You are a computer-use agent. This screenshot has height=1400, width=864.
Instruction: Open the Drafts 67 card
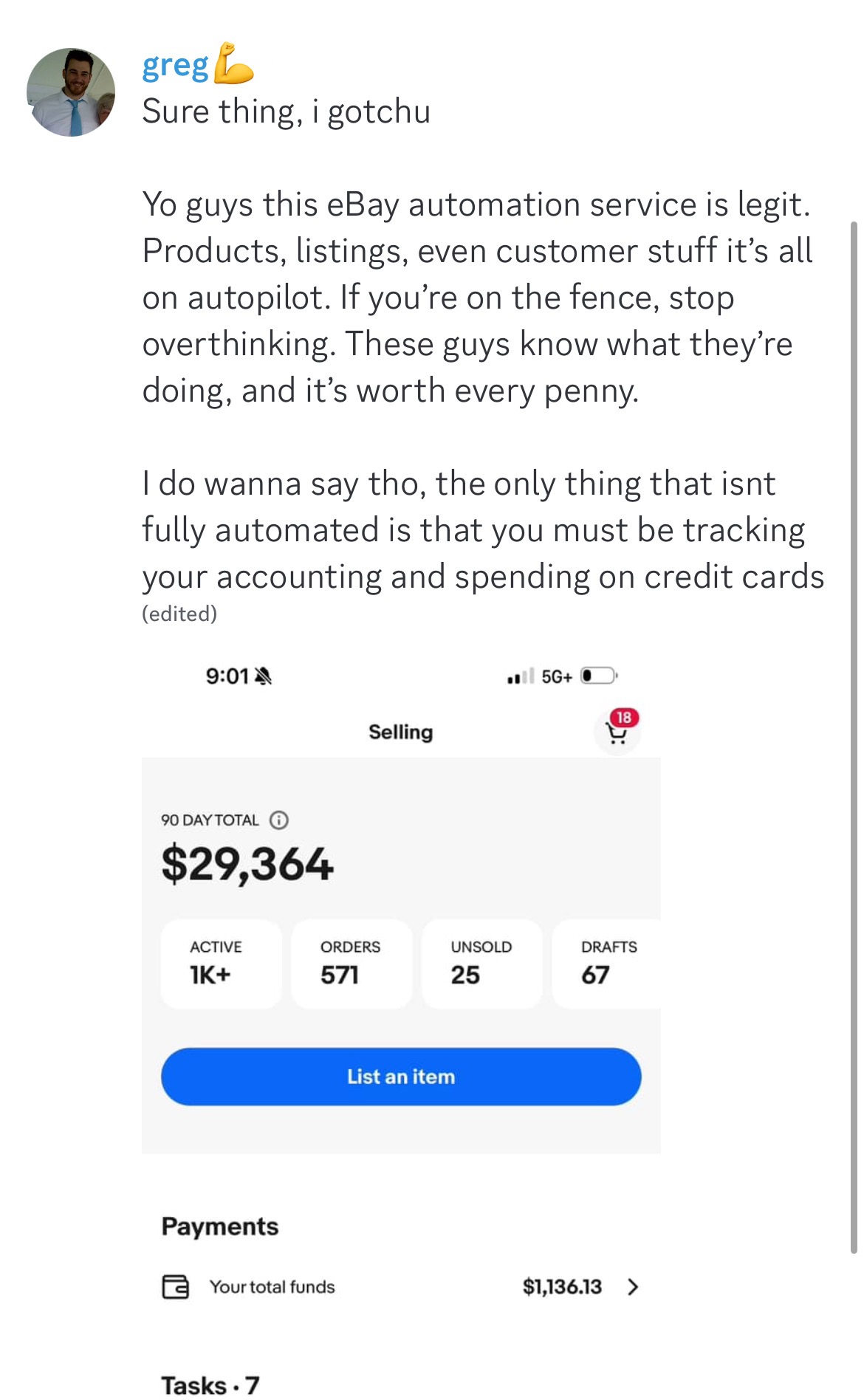607,963
